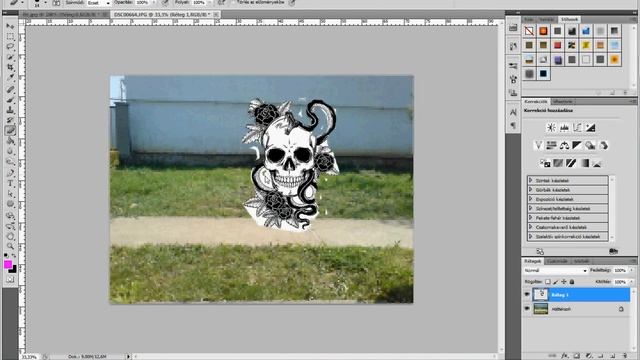Set background black color swatch
Screen dimensions: 640x360
pos(13,269)
